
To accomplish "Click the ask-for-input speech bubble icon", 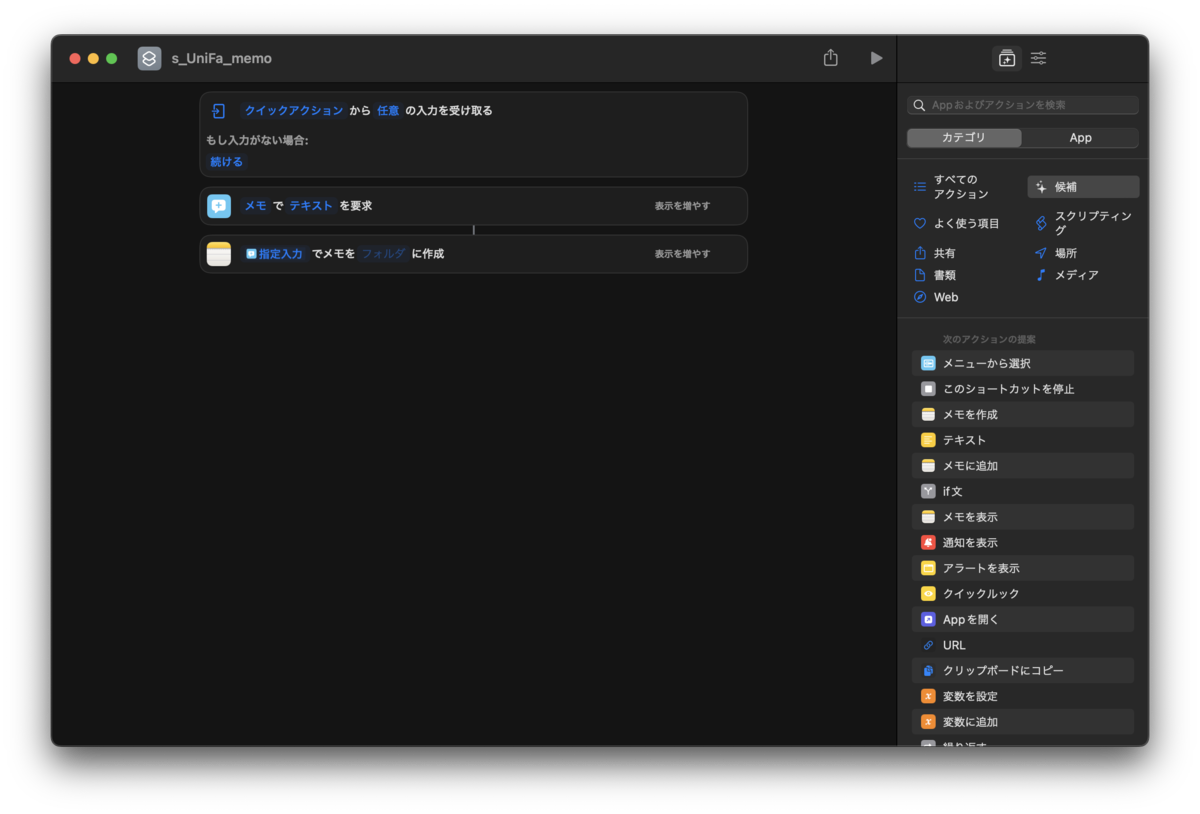I will pyautogui.click(x=219, y=206).
